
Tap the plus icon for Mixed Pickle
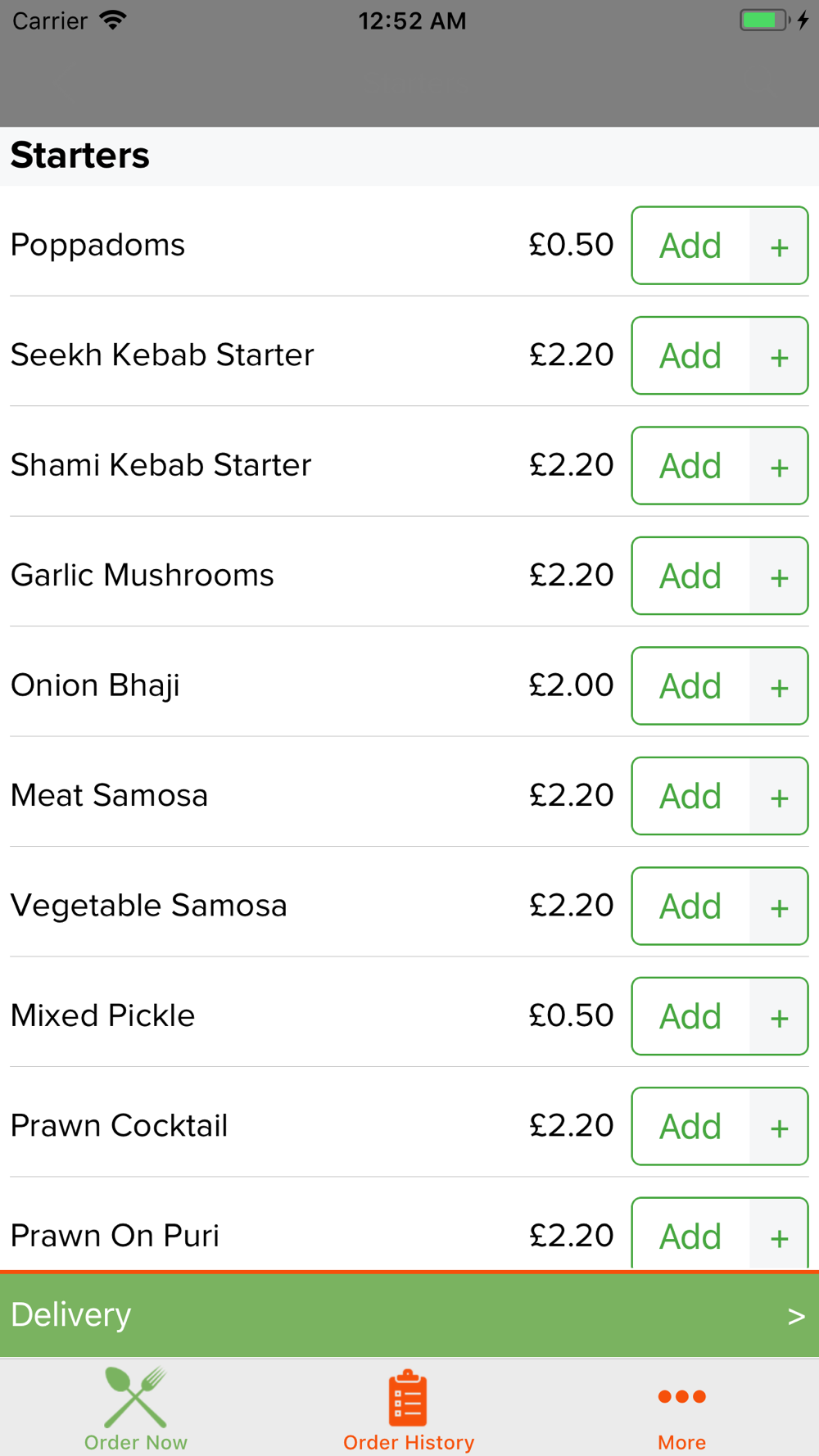(779, 1016)
